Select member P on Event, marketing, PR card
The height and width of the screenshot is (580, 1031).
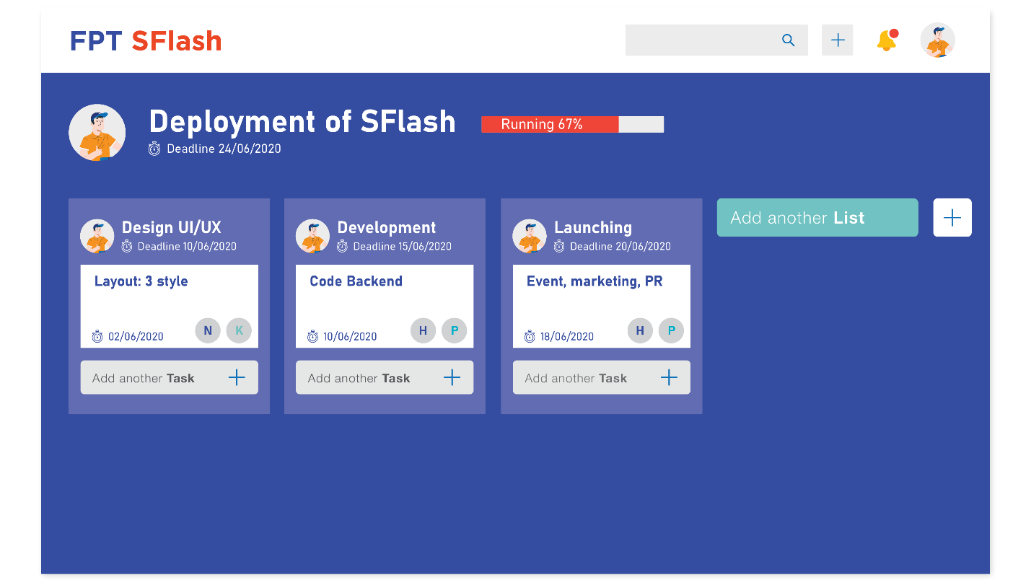(x=671, y=331)
